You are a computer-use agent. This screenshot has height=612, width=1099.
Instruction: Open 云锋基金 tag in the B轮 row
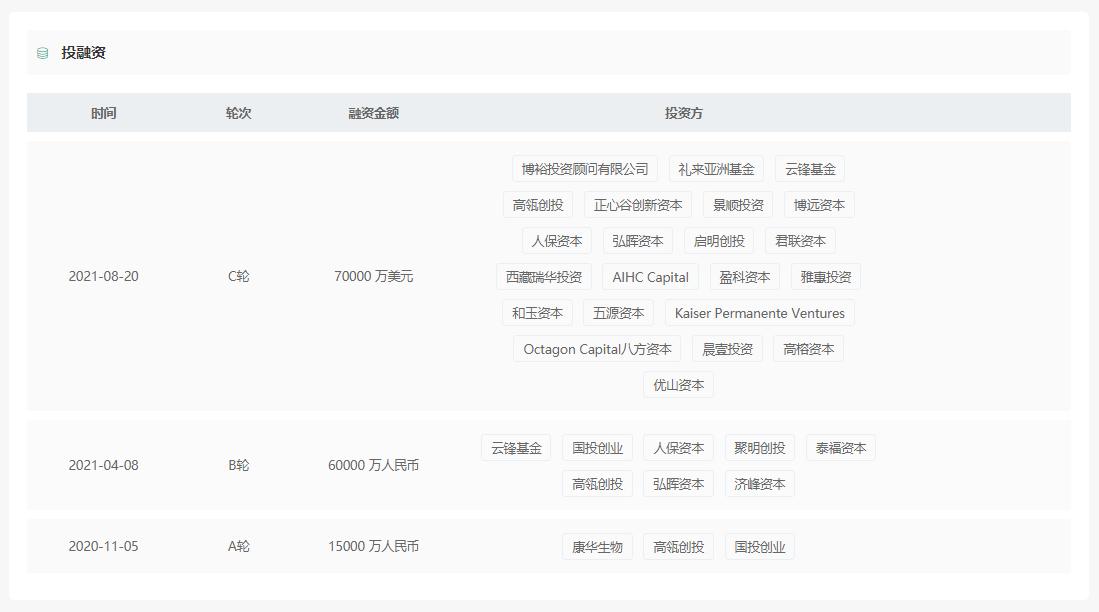click(x=517, y=448)
